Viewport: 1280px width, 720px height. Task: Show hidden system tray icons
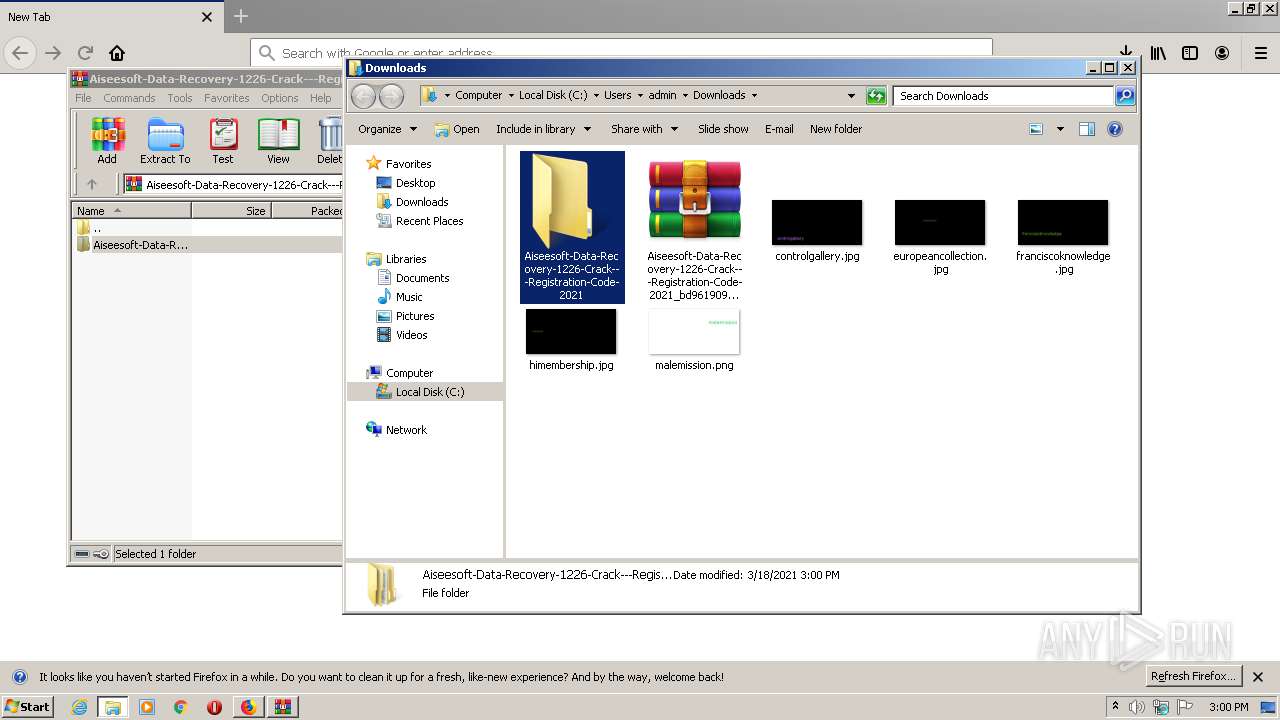click(1115, 707)
